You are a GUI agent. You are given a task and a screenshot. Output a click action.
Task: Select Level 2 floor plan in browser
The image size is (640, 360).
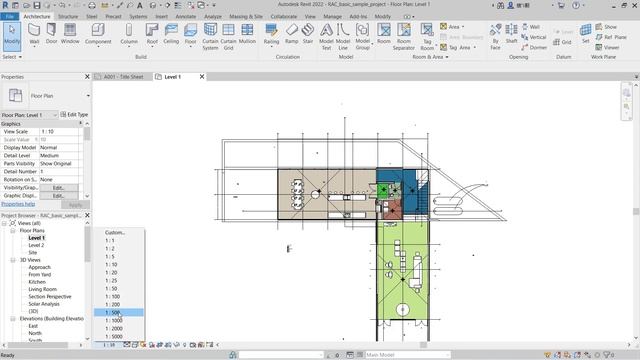click(36, 245)
